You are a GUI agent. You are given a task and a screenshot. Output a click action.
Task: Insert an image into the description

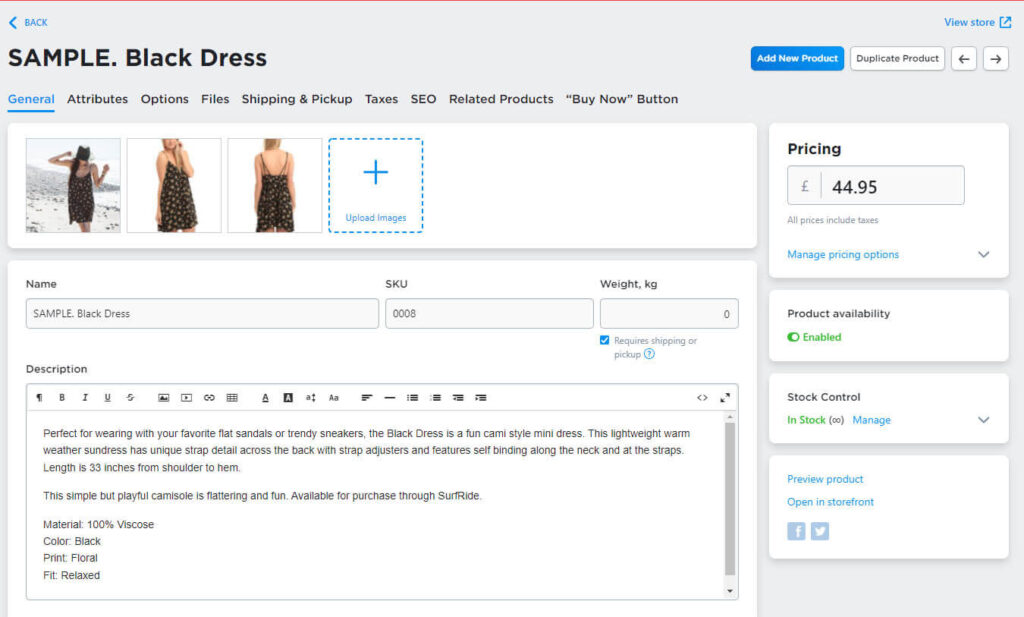coord(164,398)
